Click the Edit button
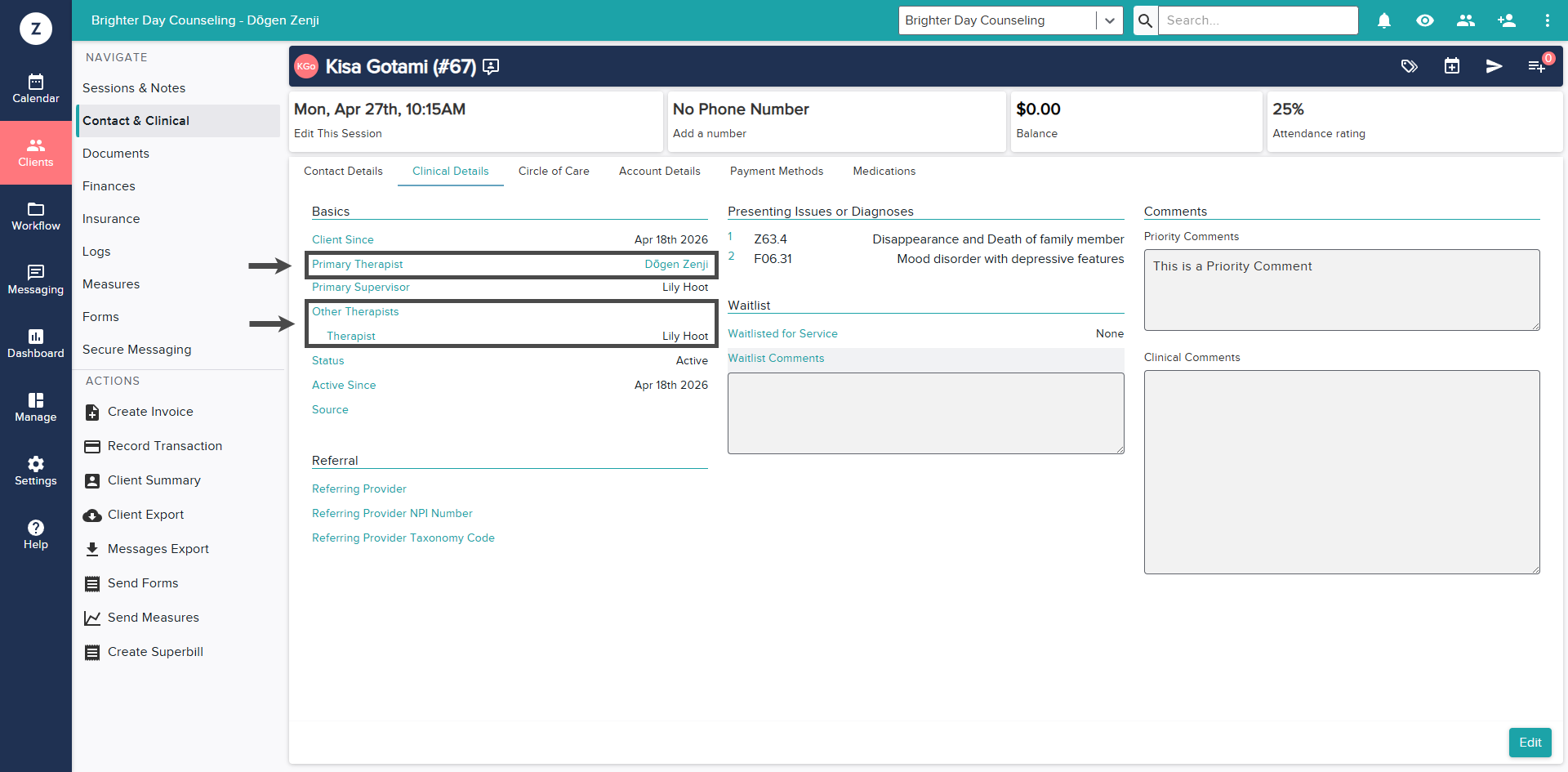 tap(1530, 743)
